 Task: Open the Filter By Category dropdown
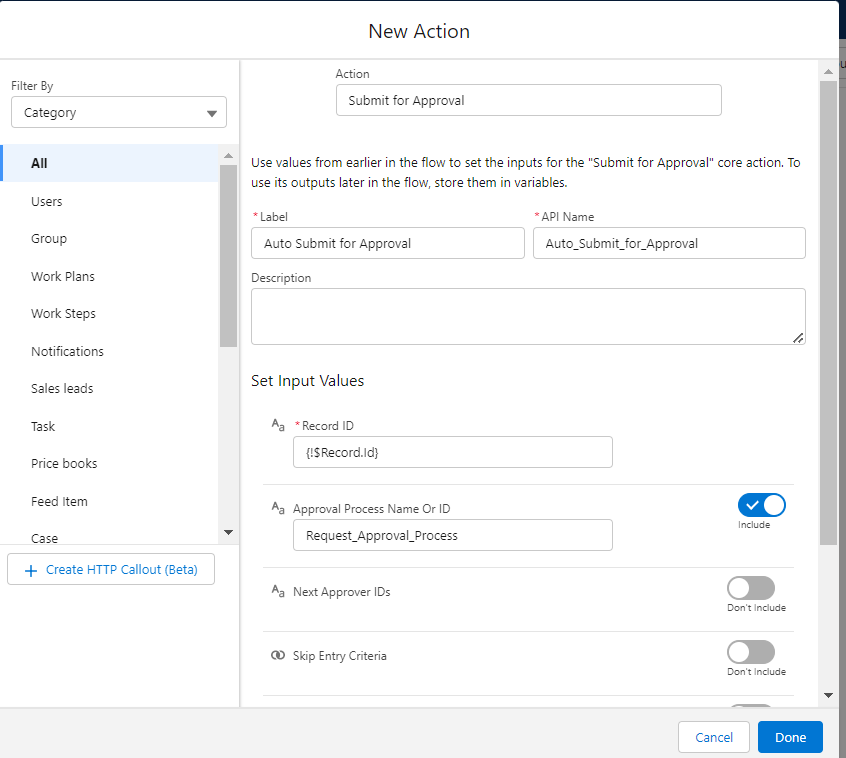point(119,113)
